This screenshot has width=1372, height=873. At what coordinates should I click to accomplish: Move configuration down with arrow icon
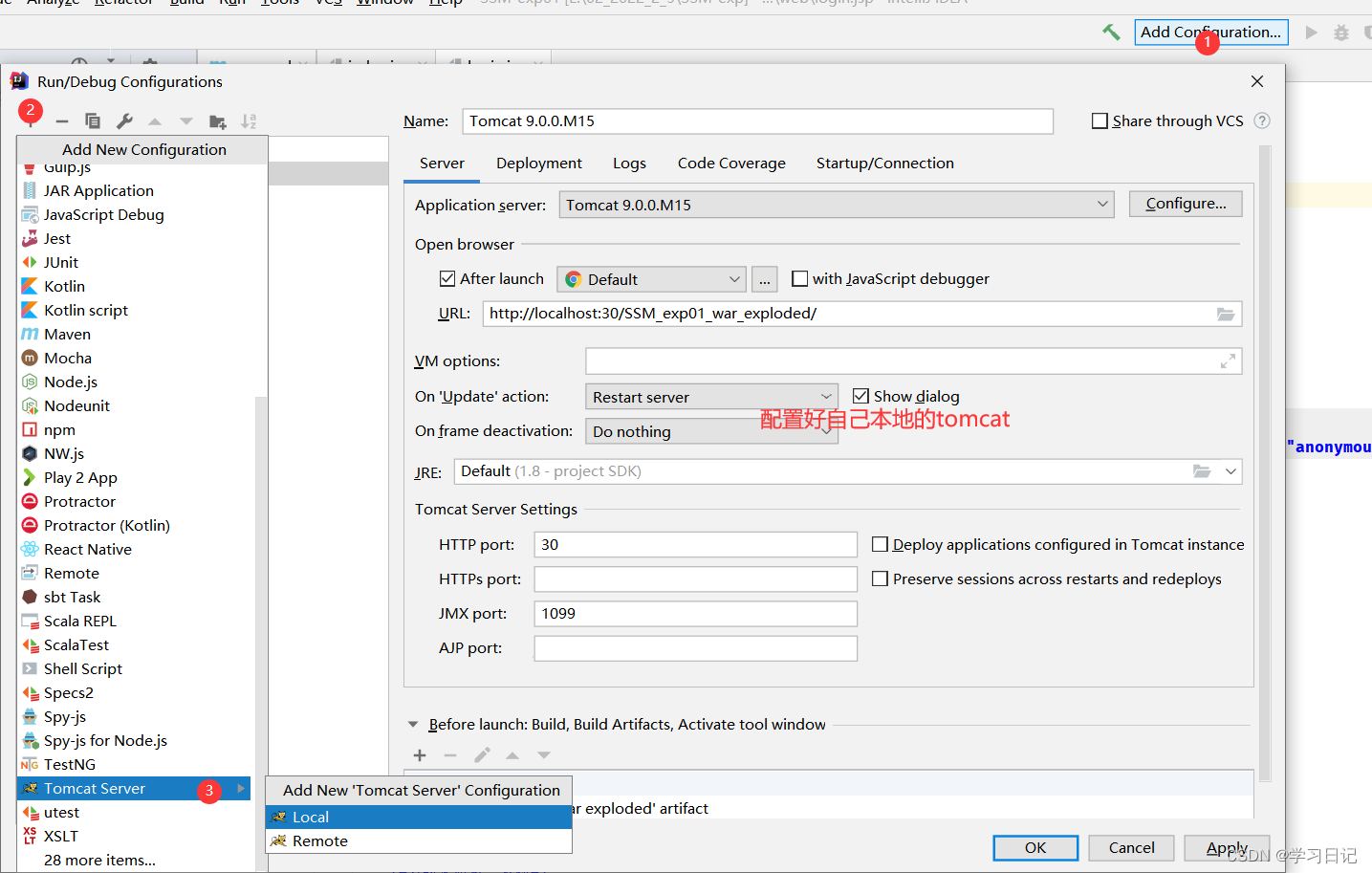click(x=186, y=121)
